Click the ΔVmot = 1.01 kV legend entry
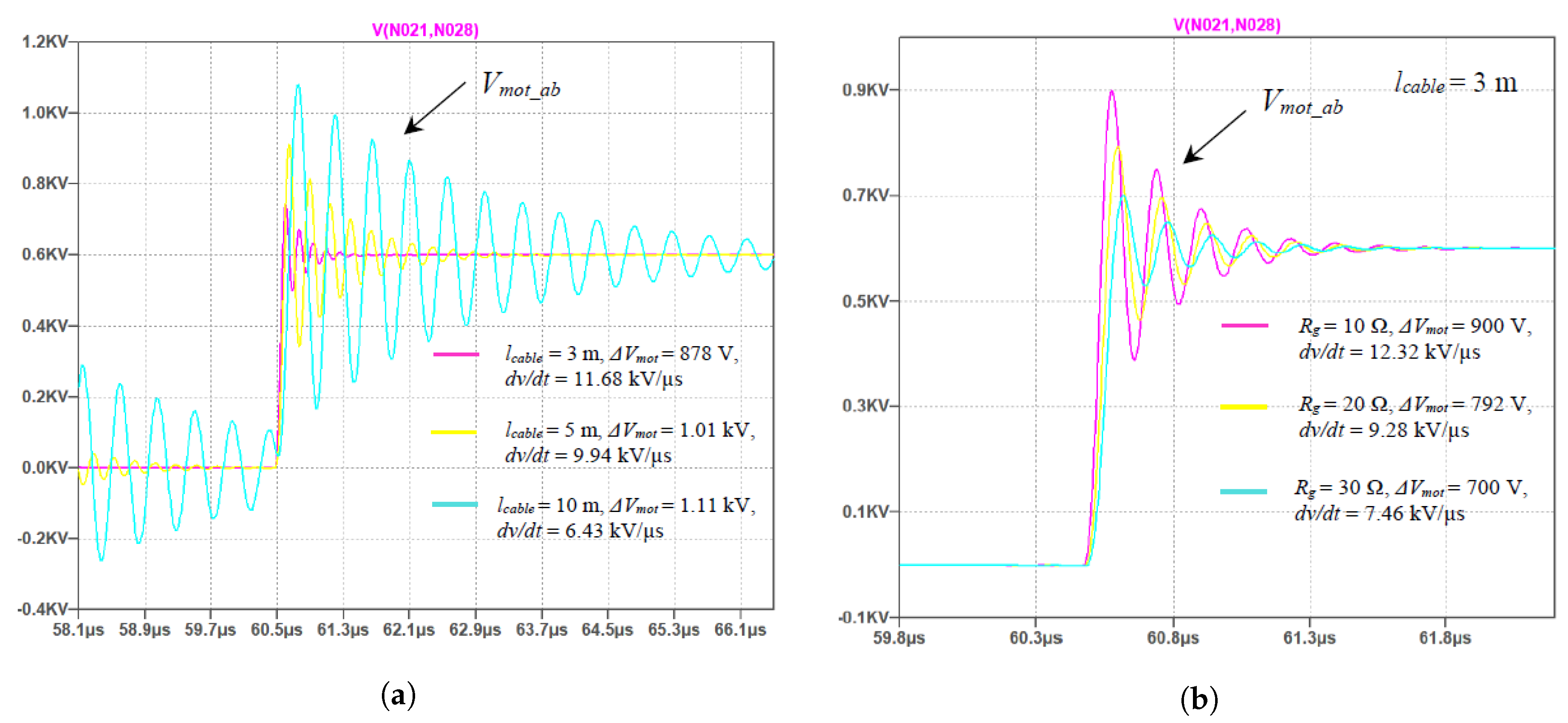The image size is (1568, 723). (x=681, y=430)
